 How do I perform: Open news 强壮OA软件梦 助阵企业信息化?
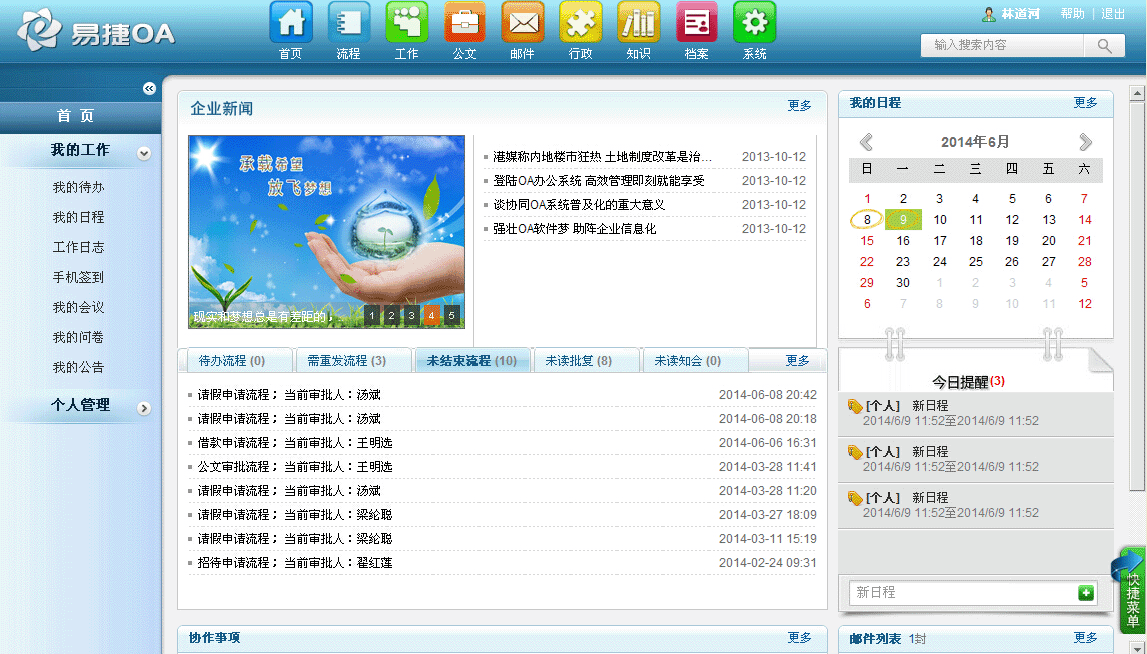tap(574, 229)
